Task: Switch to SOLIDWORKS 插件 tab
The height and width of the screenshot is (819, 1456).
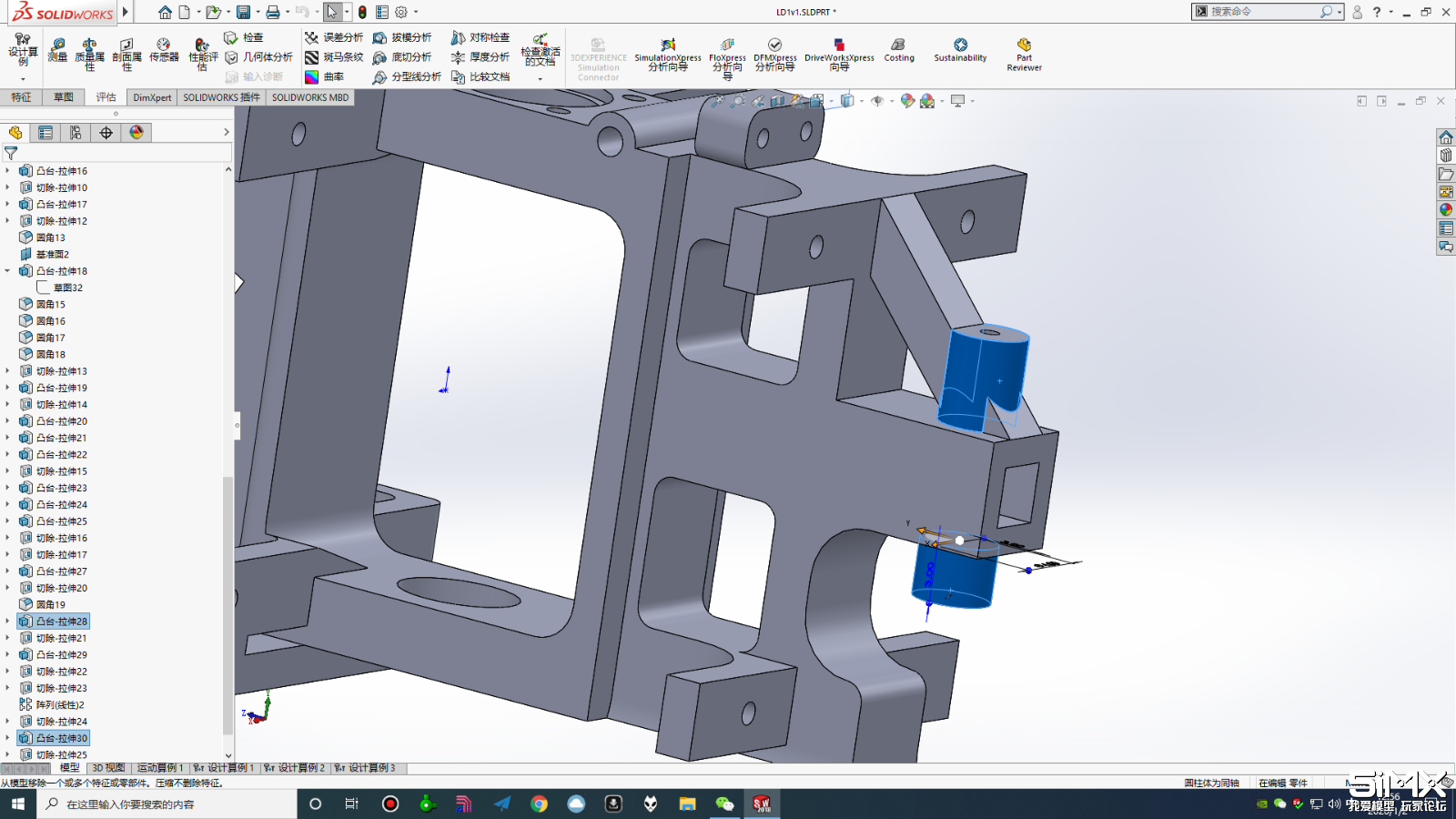Action: (x=221, y=97)
